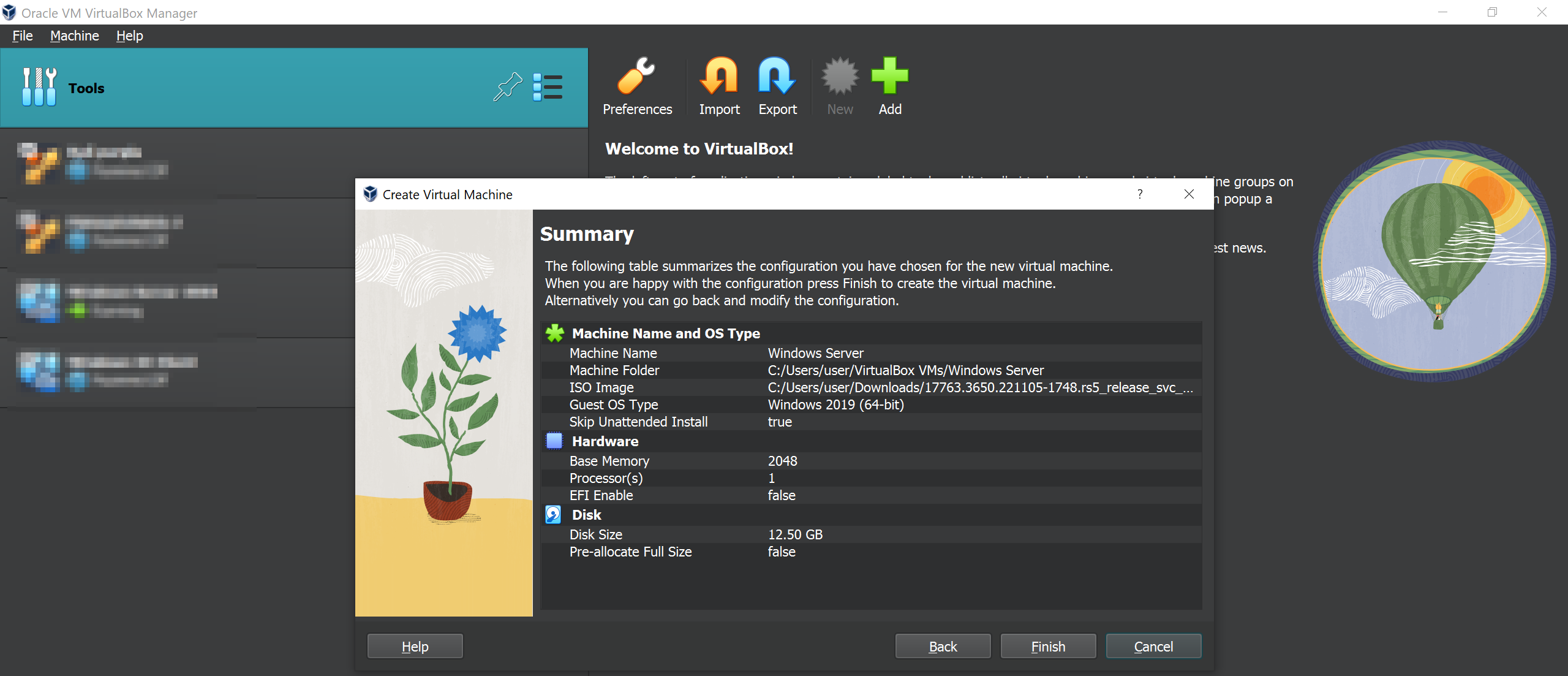Viewport: 1568px width, 676px height.
Task: Click the green star Machine Name icon
Action: click(x=555, y=333)
